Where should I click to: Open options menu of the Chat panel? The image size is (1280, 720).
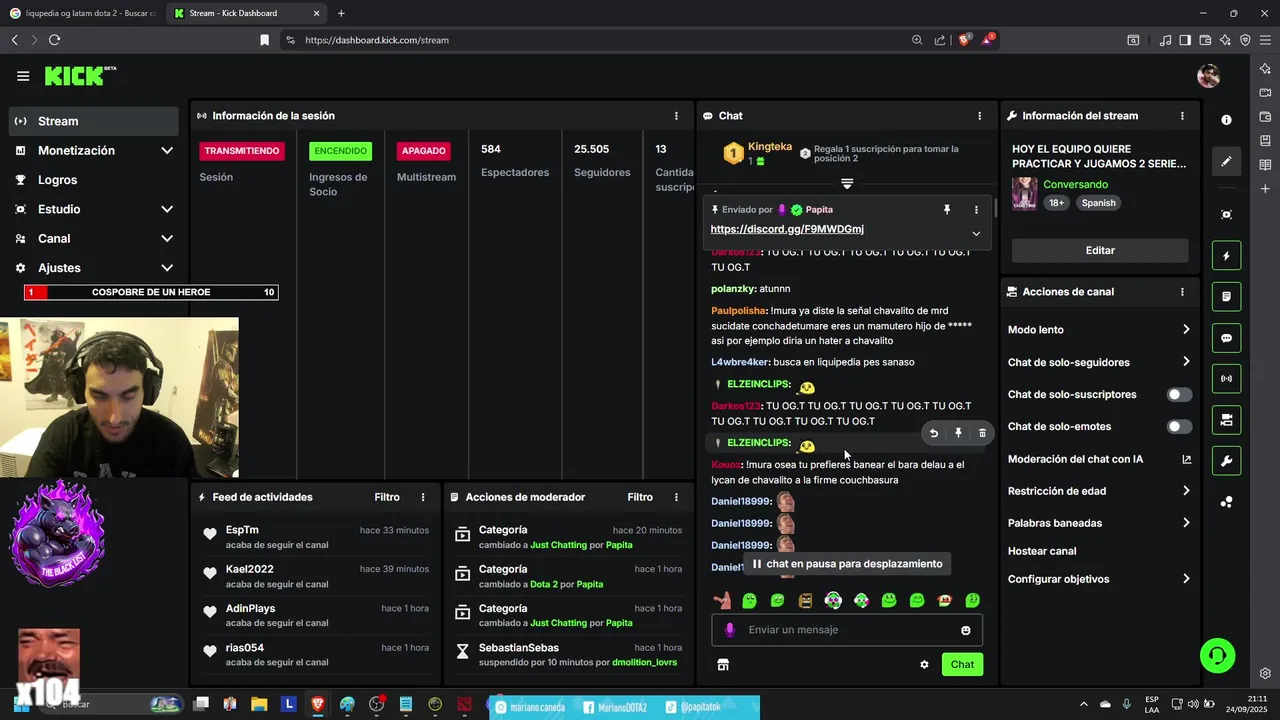point(980,116)
